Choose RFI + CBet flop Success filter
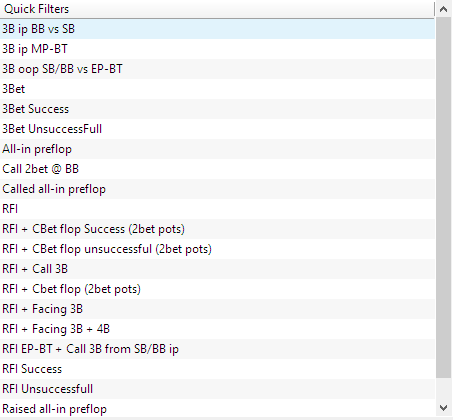The width and height of the screenshot is (453, 420). click(x=217, y=229)
